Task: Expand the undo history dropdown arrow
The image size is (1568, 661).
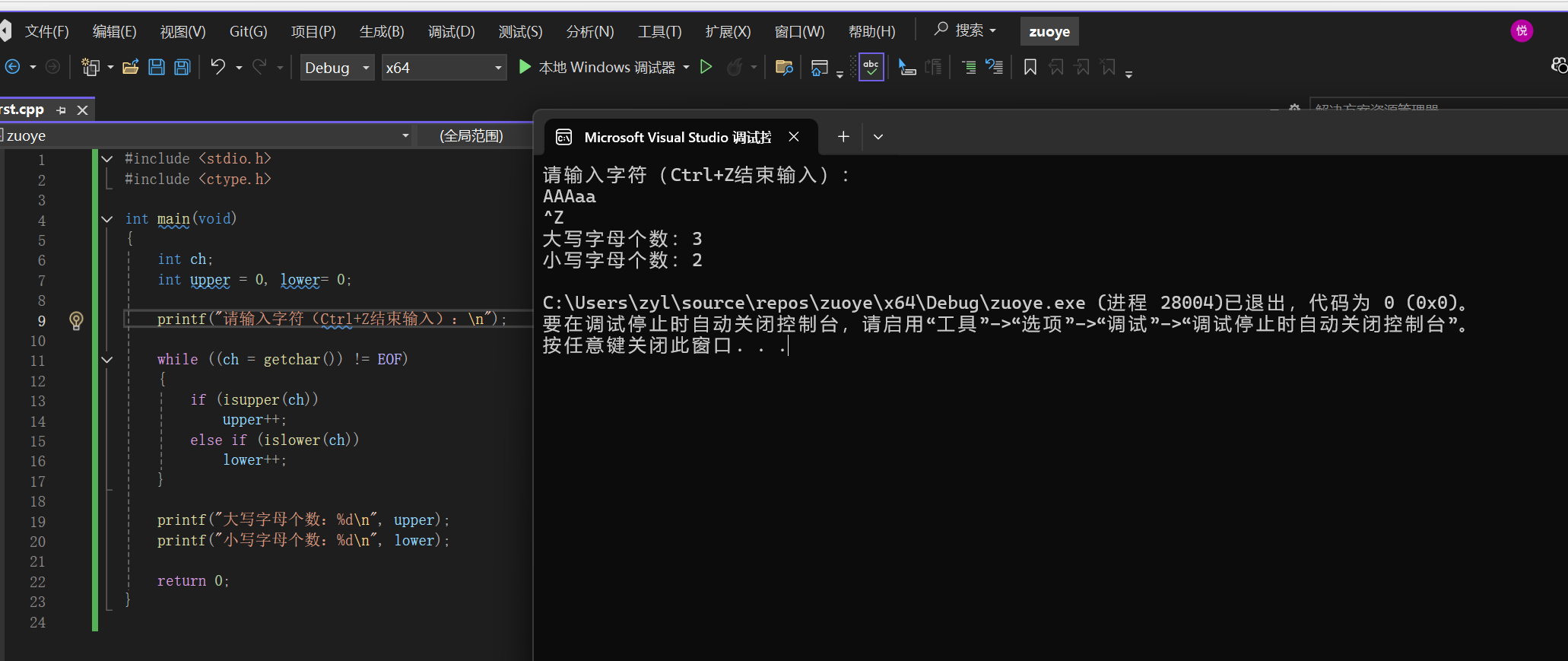Action: [239, 67]
